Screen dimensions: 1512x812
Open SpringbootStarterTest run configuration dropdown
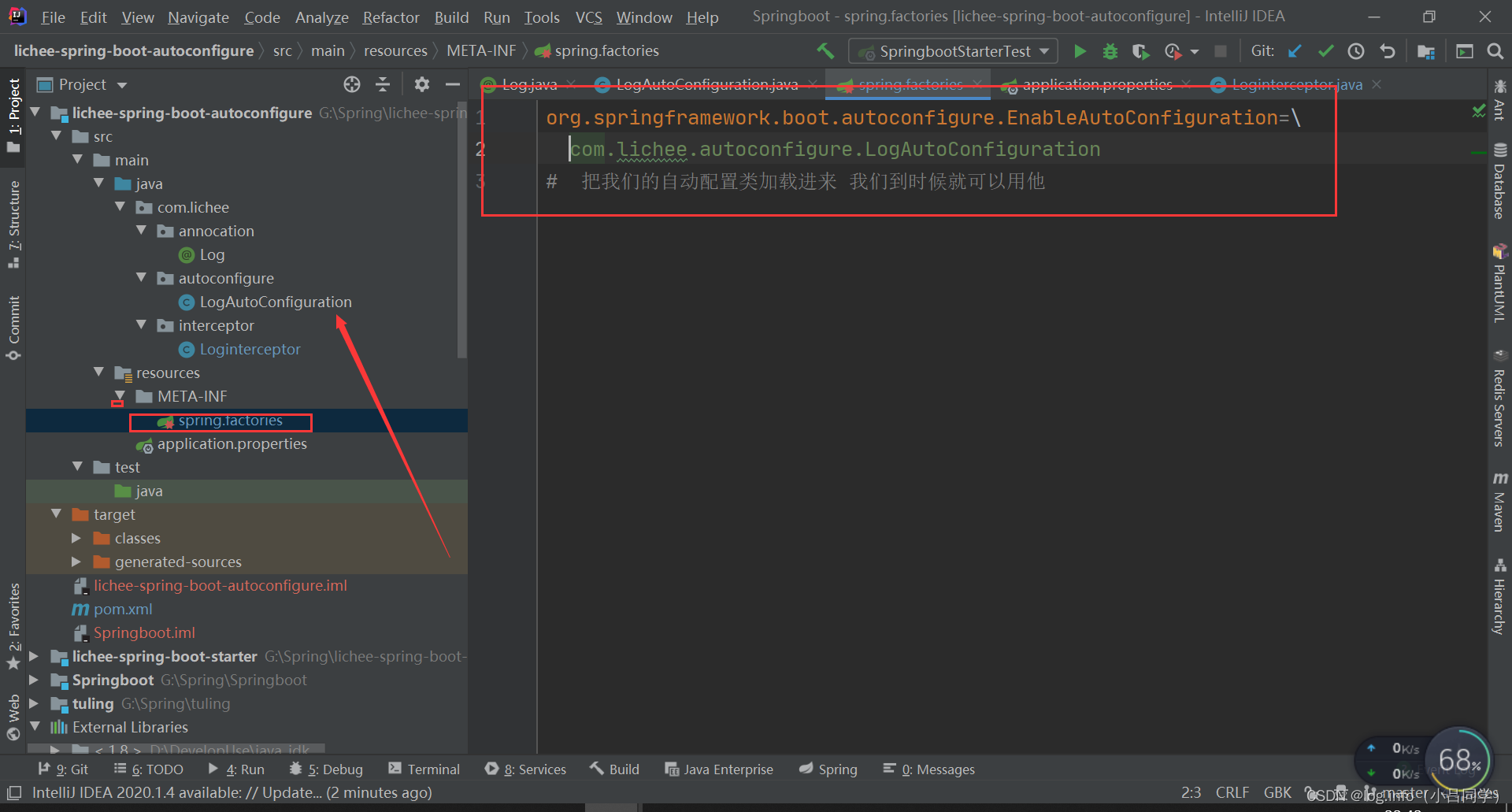click(953, 51)
